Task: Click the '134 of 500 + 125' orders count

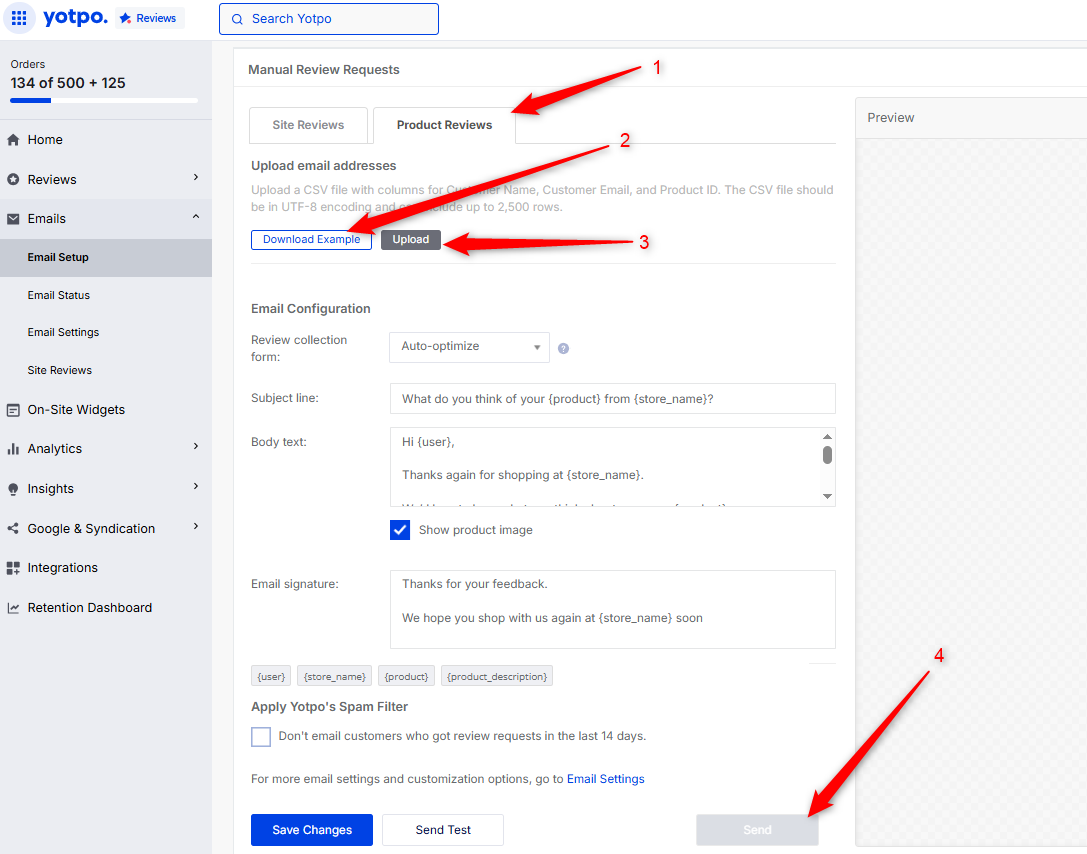Action: 68,83
